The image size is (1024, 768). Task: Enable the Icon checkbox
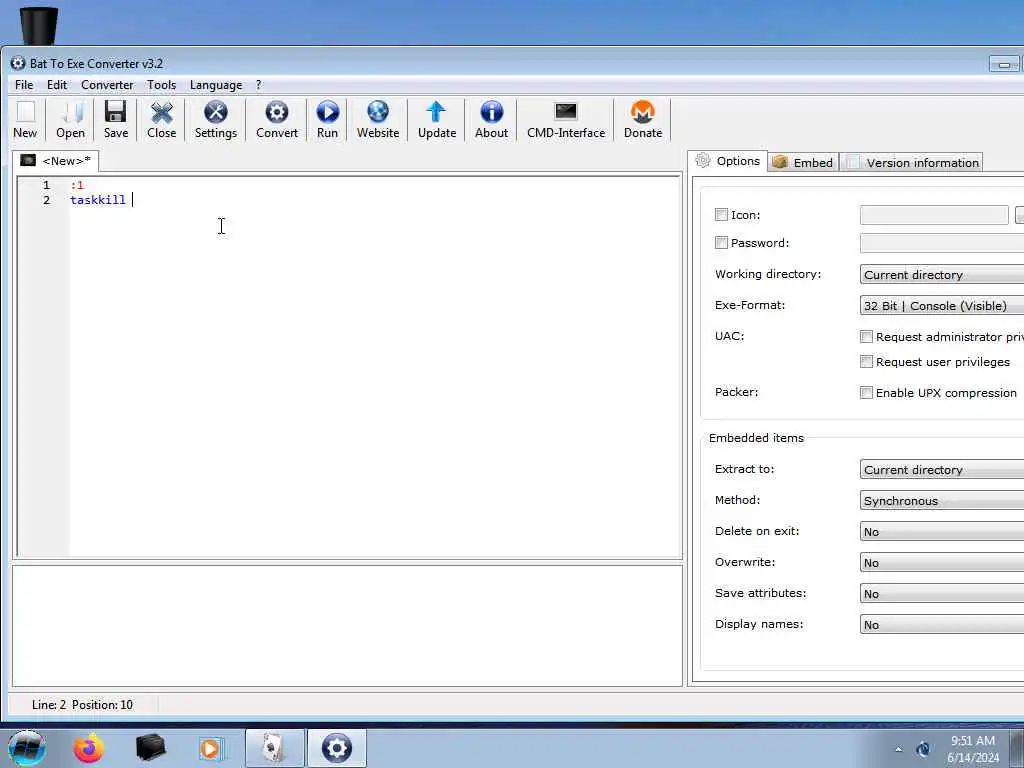pos(721,214)
